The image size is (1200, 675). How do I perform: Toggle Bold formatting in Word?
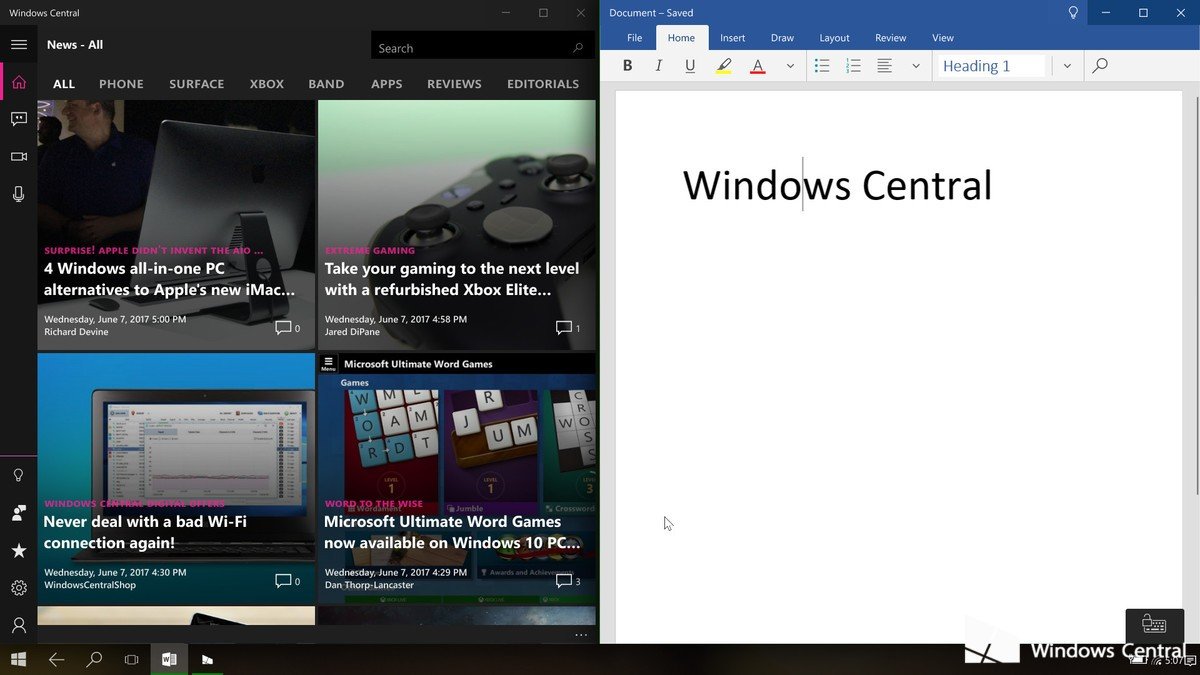pos(627,66)
